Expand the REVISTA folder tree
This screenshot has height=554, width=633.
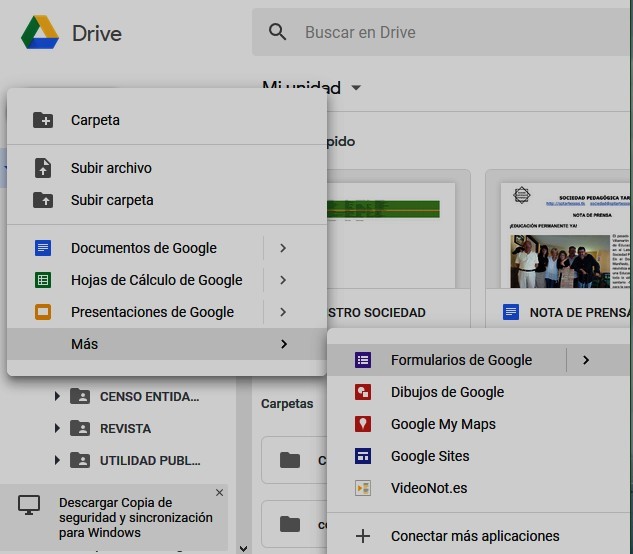[x=57, y=428]
